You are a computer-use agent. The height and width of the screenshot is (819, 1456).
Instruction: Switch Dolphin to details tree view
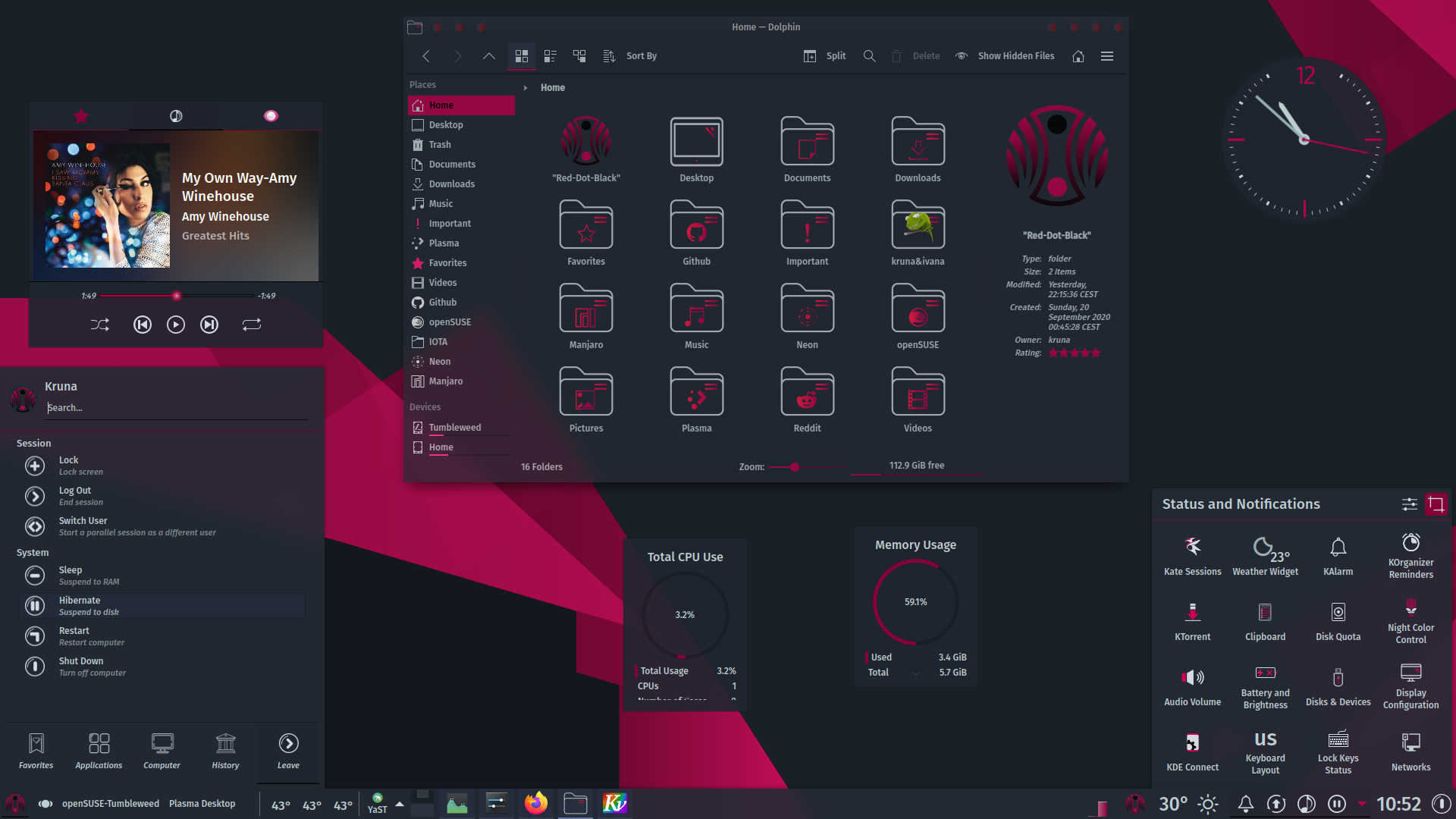579,56
